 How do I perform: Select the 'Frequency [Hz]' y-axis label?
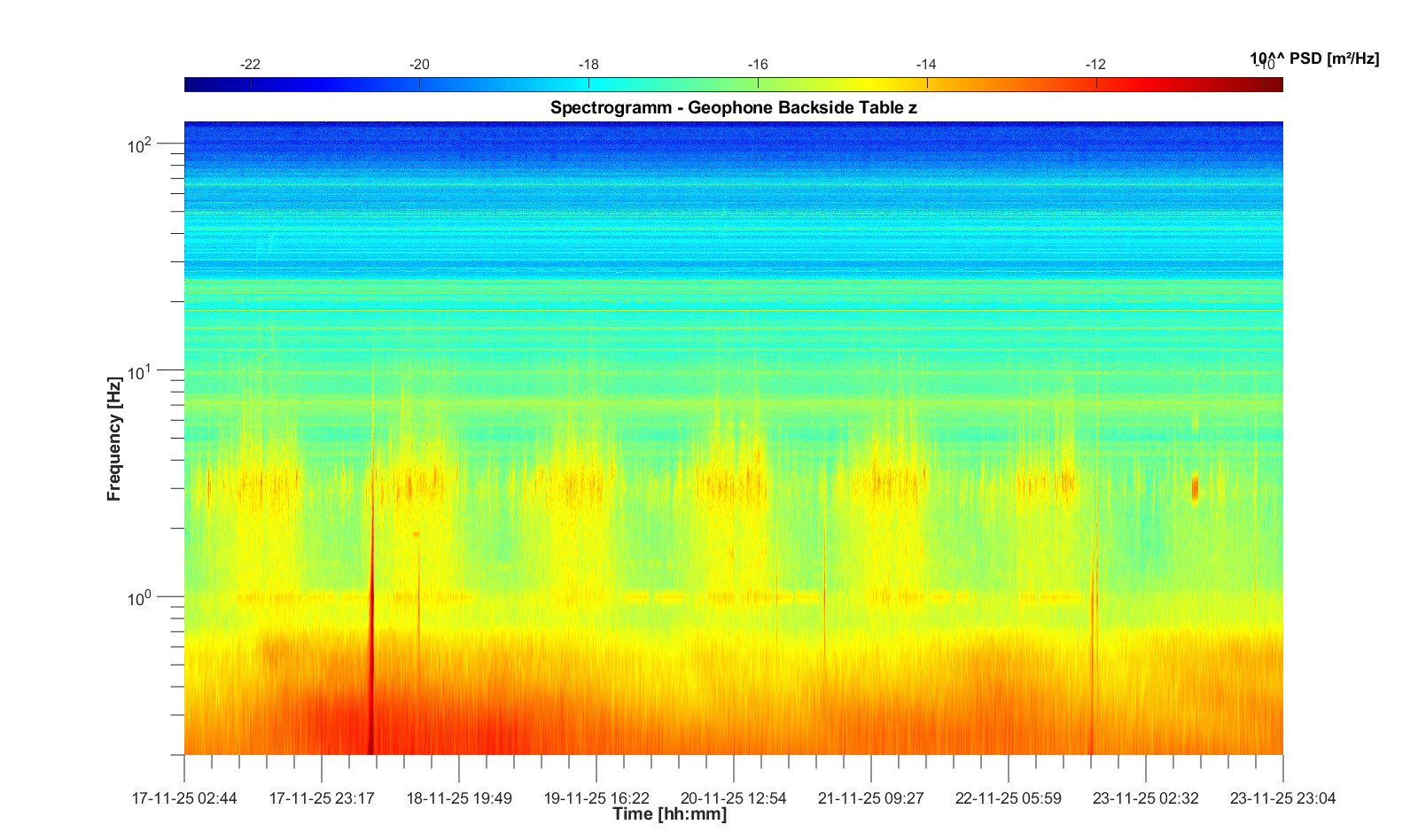pos(113,439)
